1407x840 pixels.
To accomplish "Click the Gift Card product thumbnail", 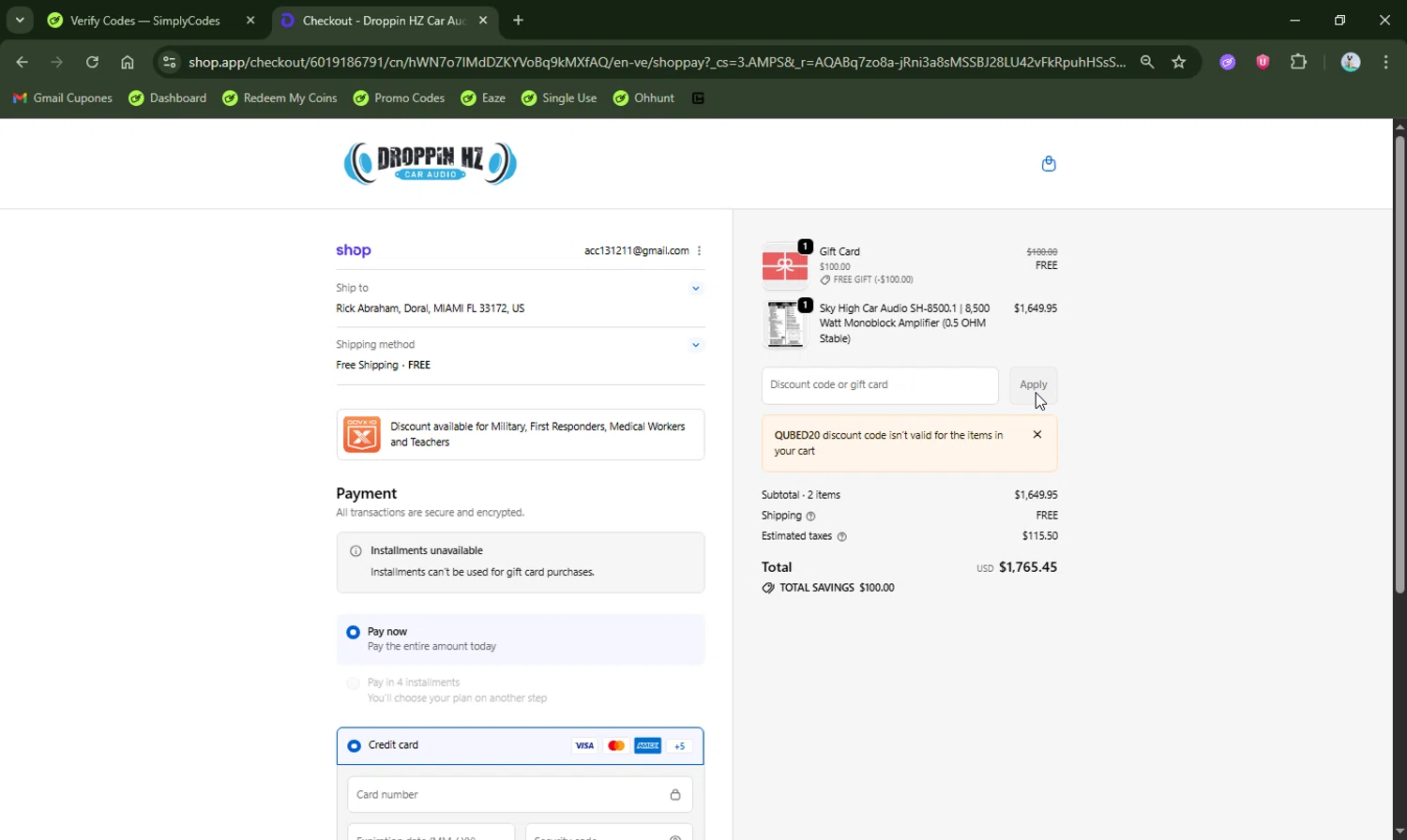I will click(785, 266).
